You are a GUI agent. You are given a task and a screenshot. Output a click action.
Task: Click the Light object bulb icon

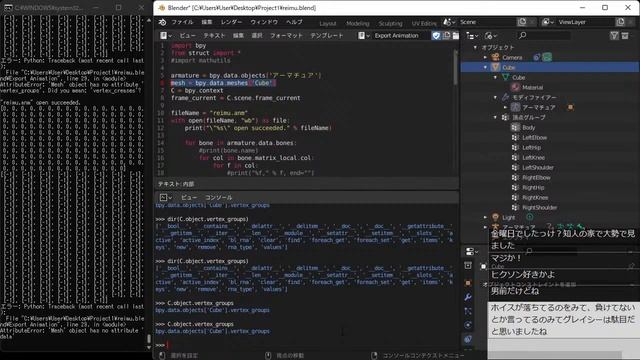click(496, 218)
